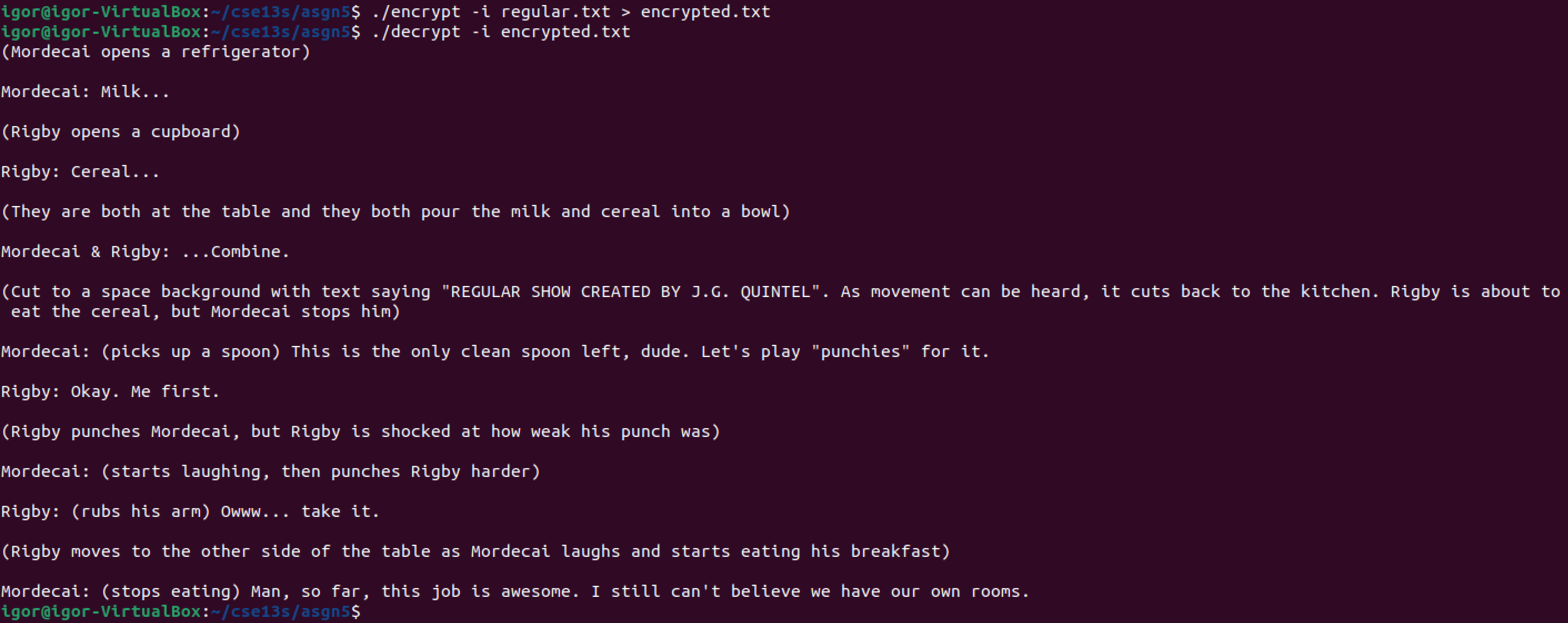Click the './encrypt -i regular.txt' command line
Viewport: 1568px width, 623px height.
(490, 12)
